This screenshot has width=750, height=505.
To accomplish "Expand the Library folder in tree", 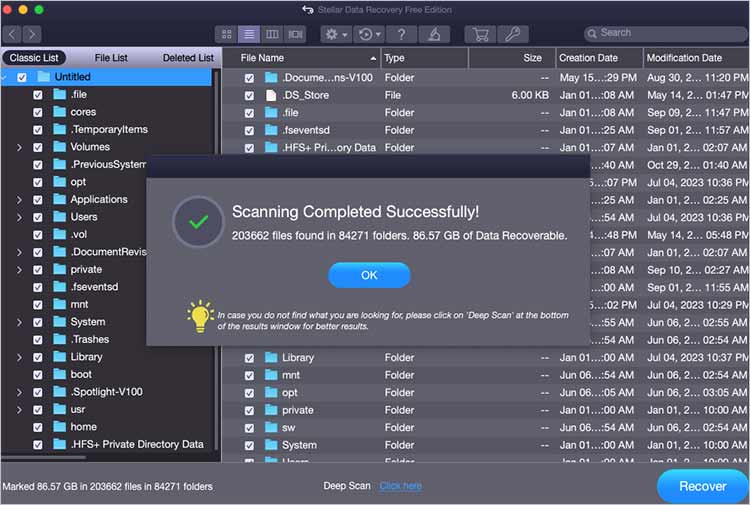I will pyautogui.click(x=19, y=357).
